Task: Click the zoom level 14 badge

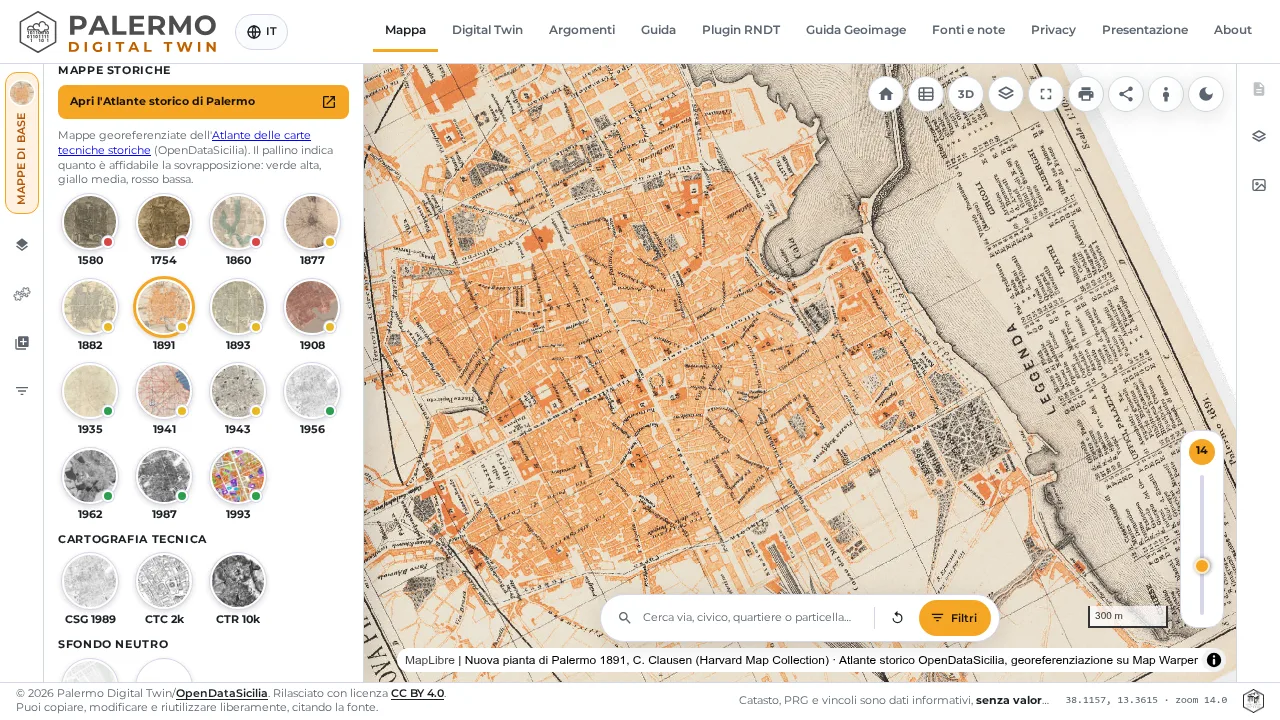Action: (x=1202, y=451)
